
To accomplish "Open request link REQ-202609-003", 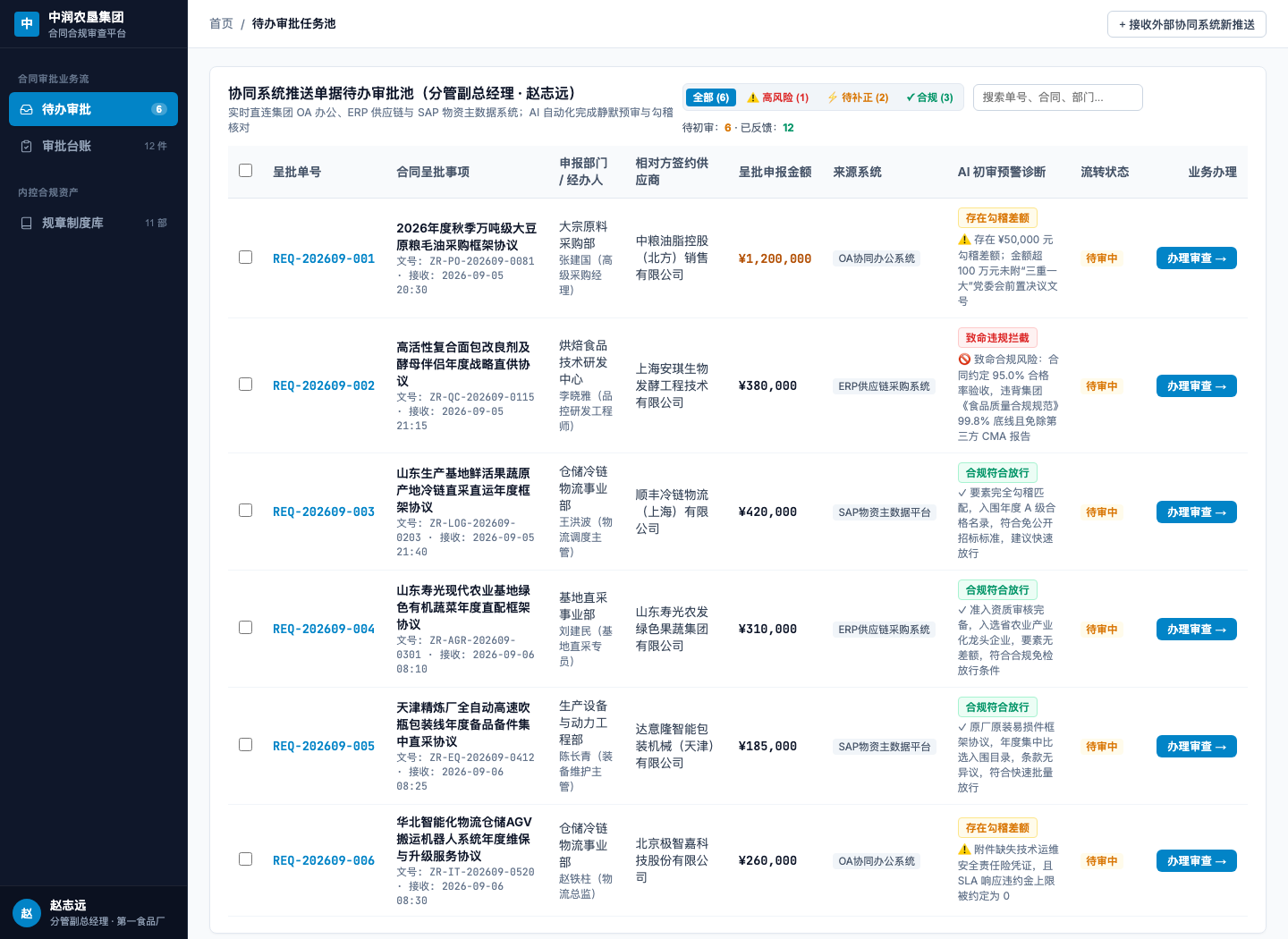I will click(x=324, y=512).
